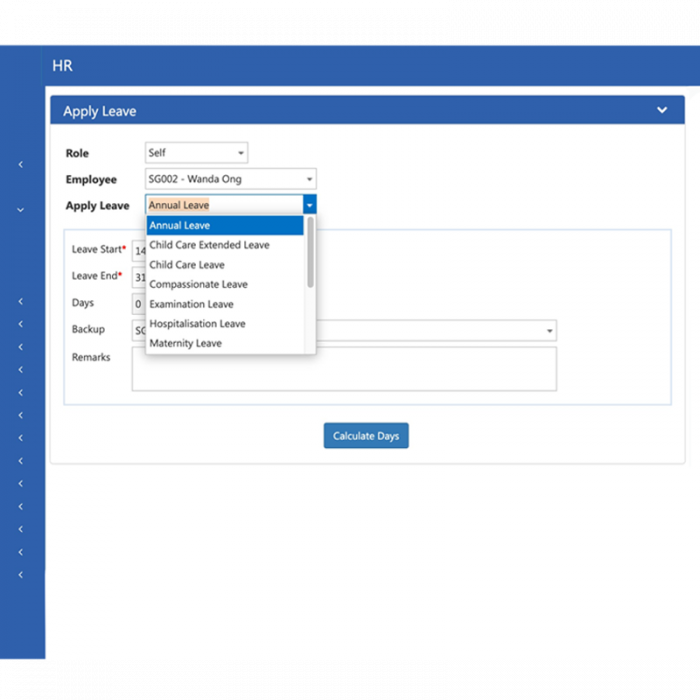Select Examination Leave from the list
700x700 pixels.
coord(225,304)
